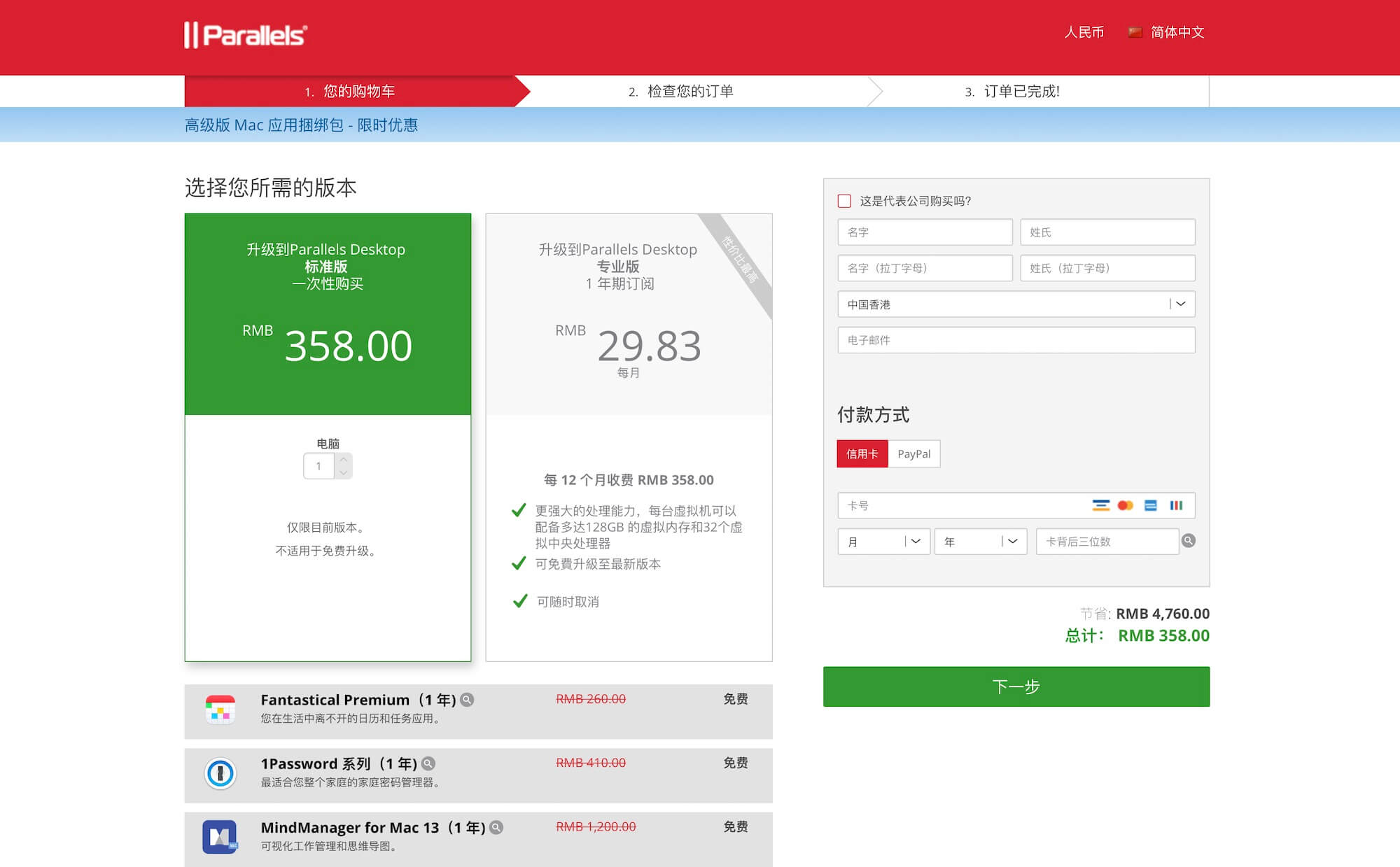Open the 中国香港 country dropdown
The width and height of the screenshot is (1400, 867).
pyautogui.click(x=1016, y=304)
